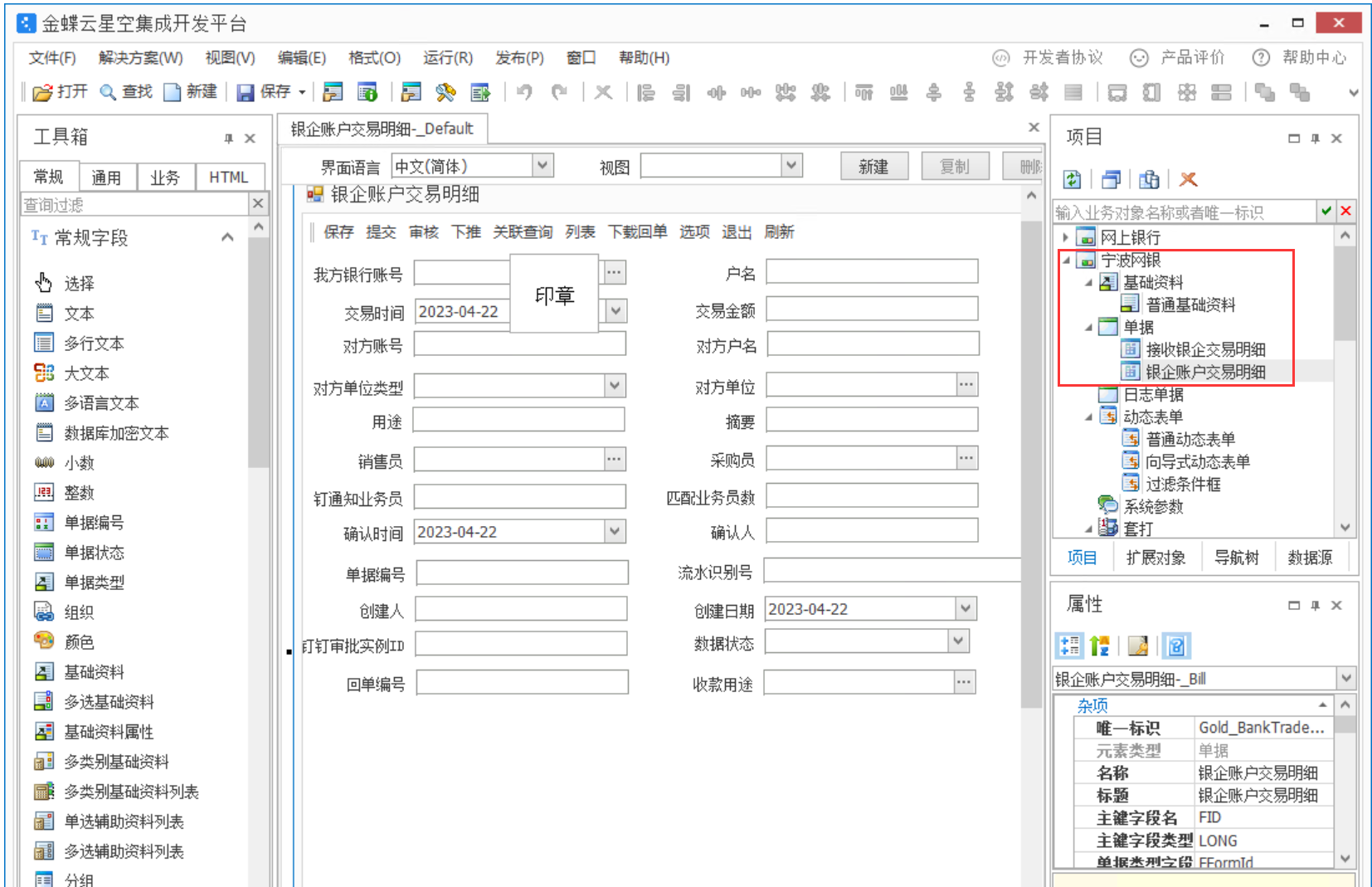Viewport: 1372px width, 887px height.
Task: Collapse the 常规字段 section in toolbox
Action: tap(227, 237)
